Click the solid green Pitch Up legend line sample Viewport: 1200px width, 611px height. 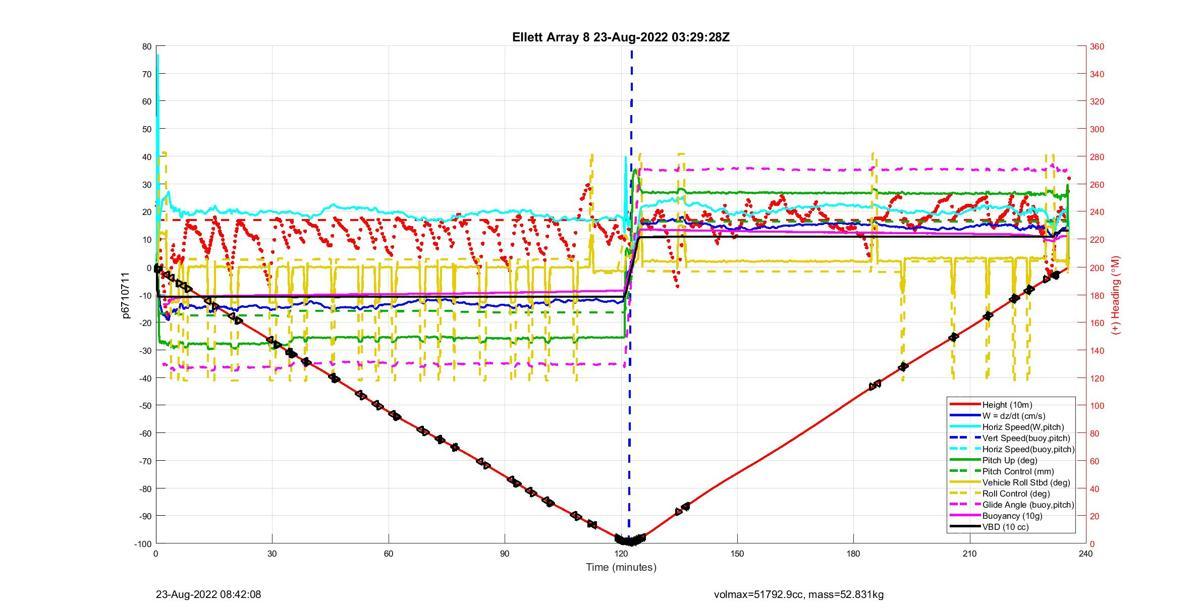click(x=965, y=460)
